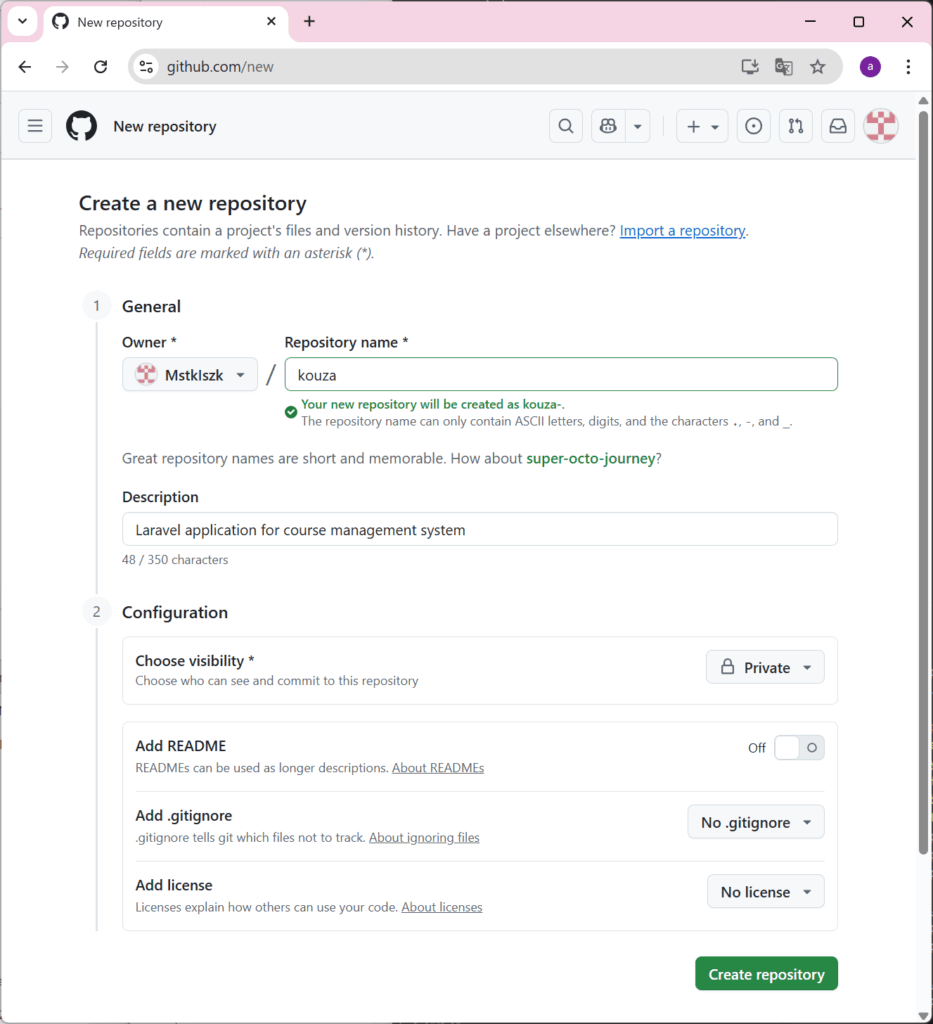Click the GitHub Octocat logo
Viewport: 933px width, 1024px height.
coord(82,126)
